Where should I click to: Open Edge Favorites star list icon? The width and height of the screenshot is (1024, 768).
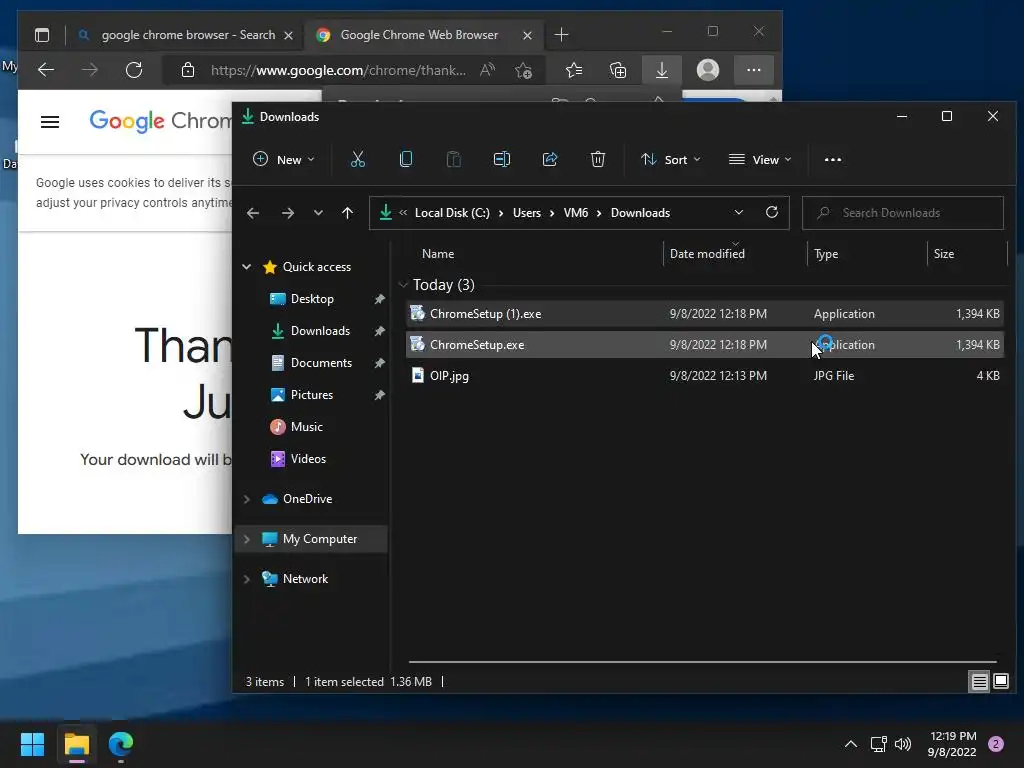[573, 70]
